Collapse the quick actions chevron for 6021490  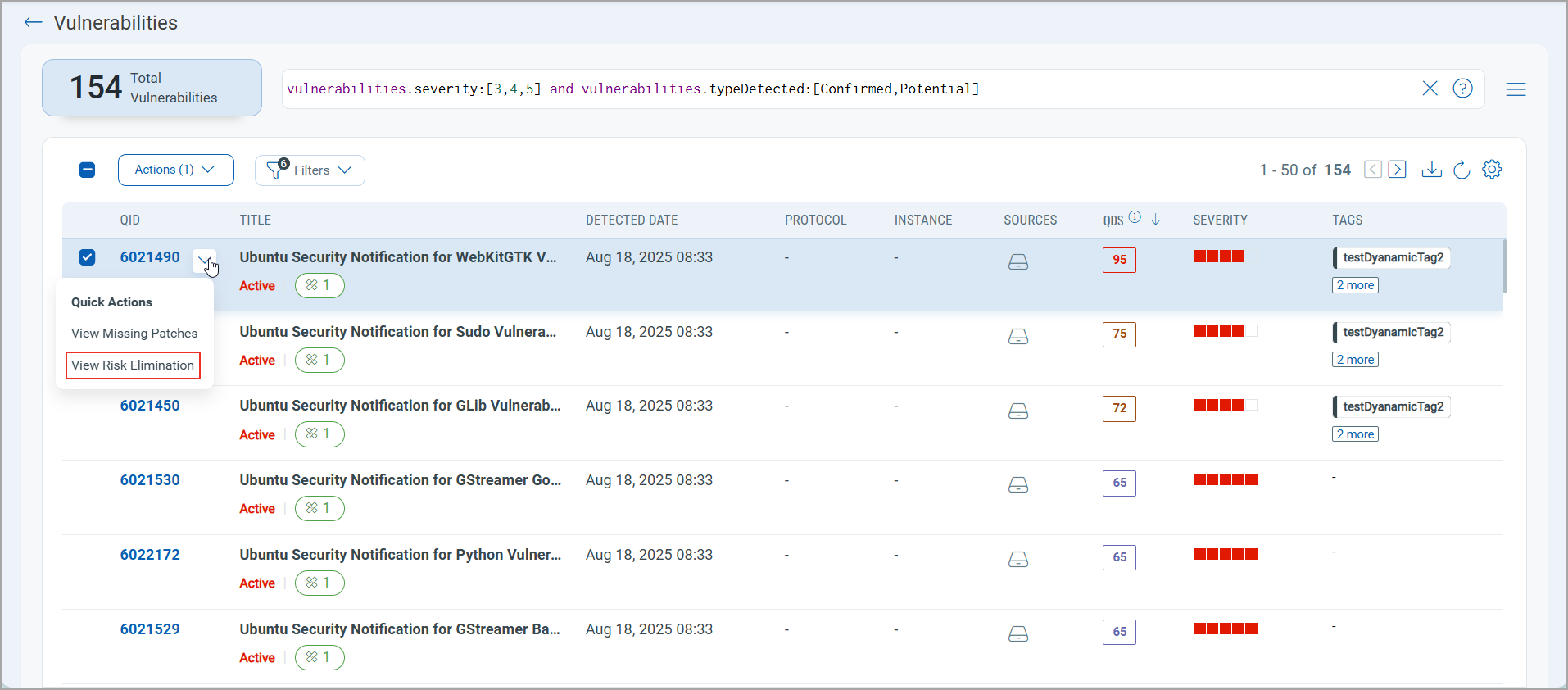click(x=204, y=259)
